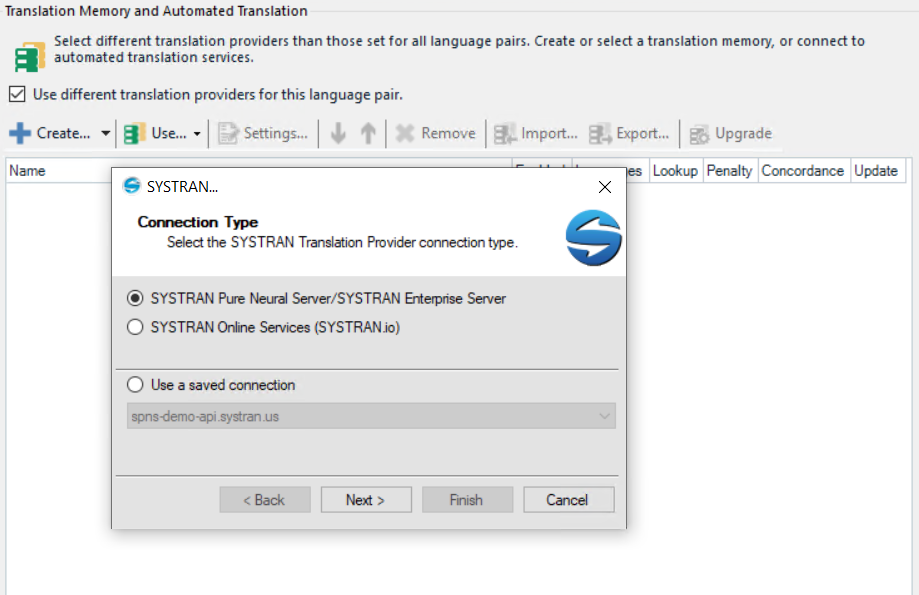Screen dimensions: 919x595
Task: Open the Use dropdown arrow
Action: [197, 134]
